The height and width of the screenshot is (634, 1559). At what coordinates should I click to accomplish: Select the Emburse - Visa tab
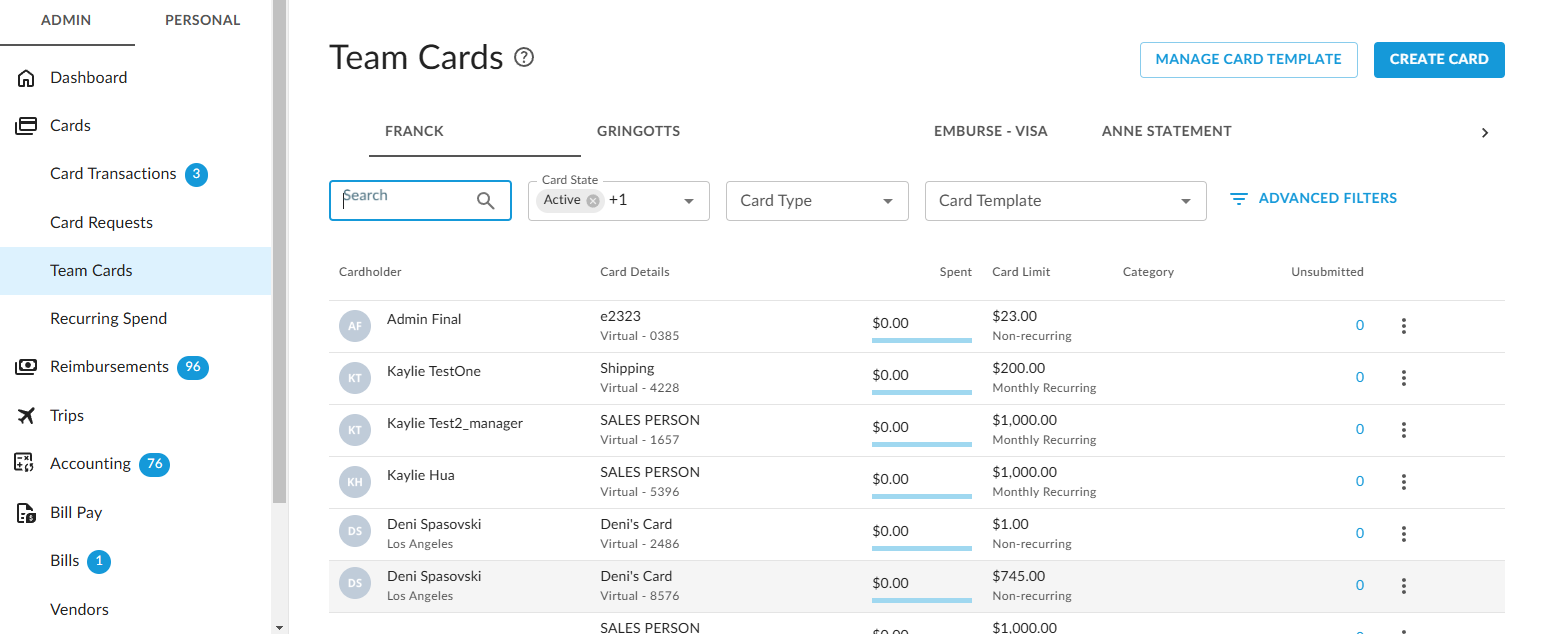pyautogui.click(x=990, y=131)
